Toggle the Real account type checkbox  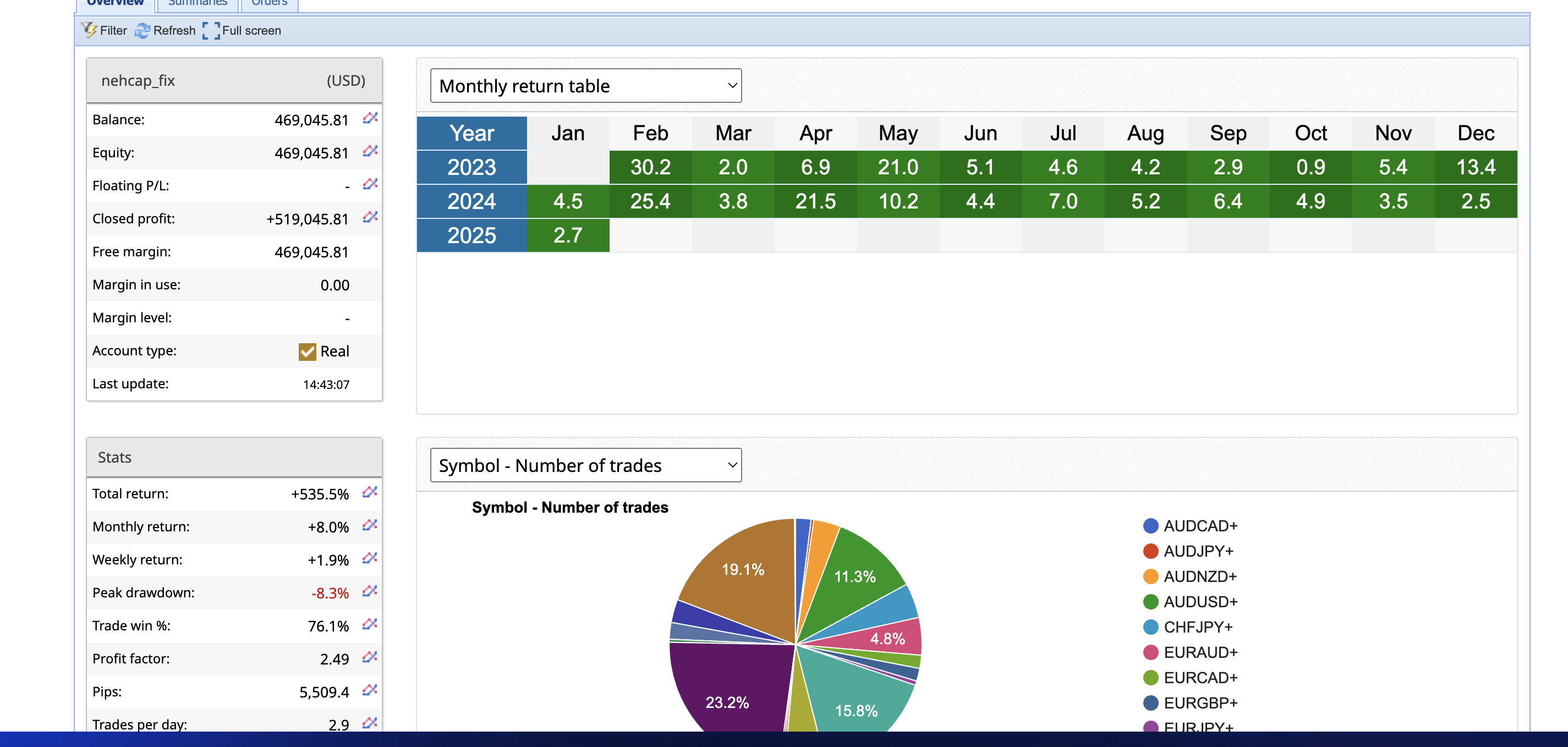[307, 352]
